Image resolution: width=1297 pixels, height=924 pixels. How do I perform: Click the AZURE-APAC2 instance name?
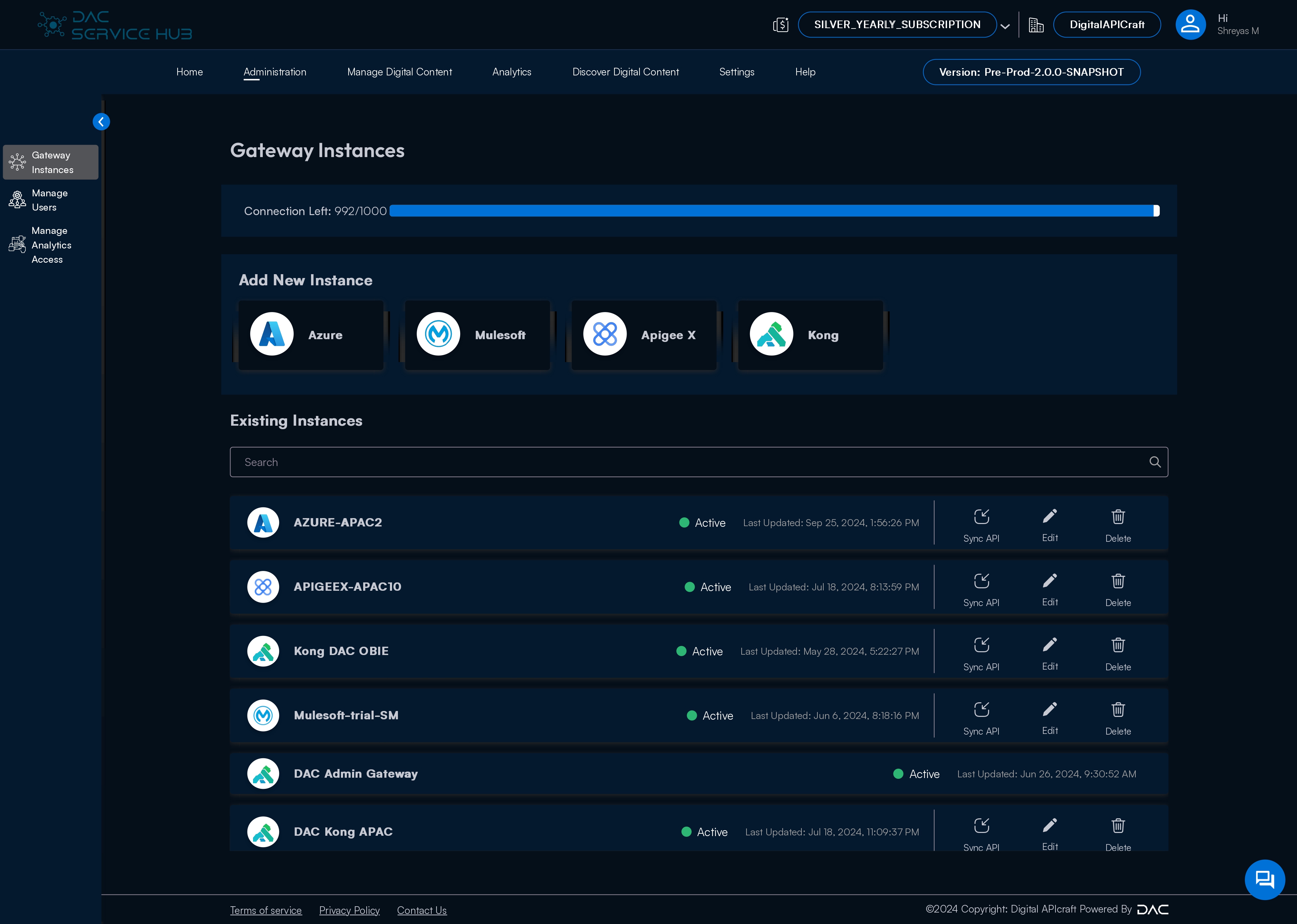338,522
